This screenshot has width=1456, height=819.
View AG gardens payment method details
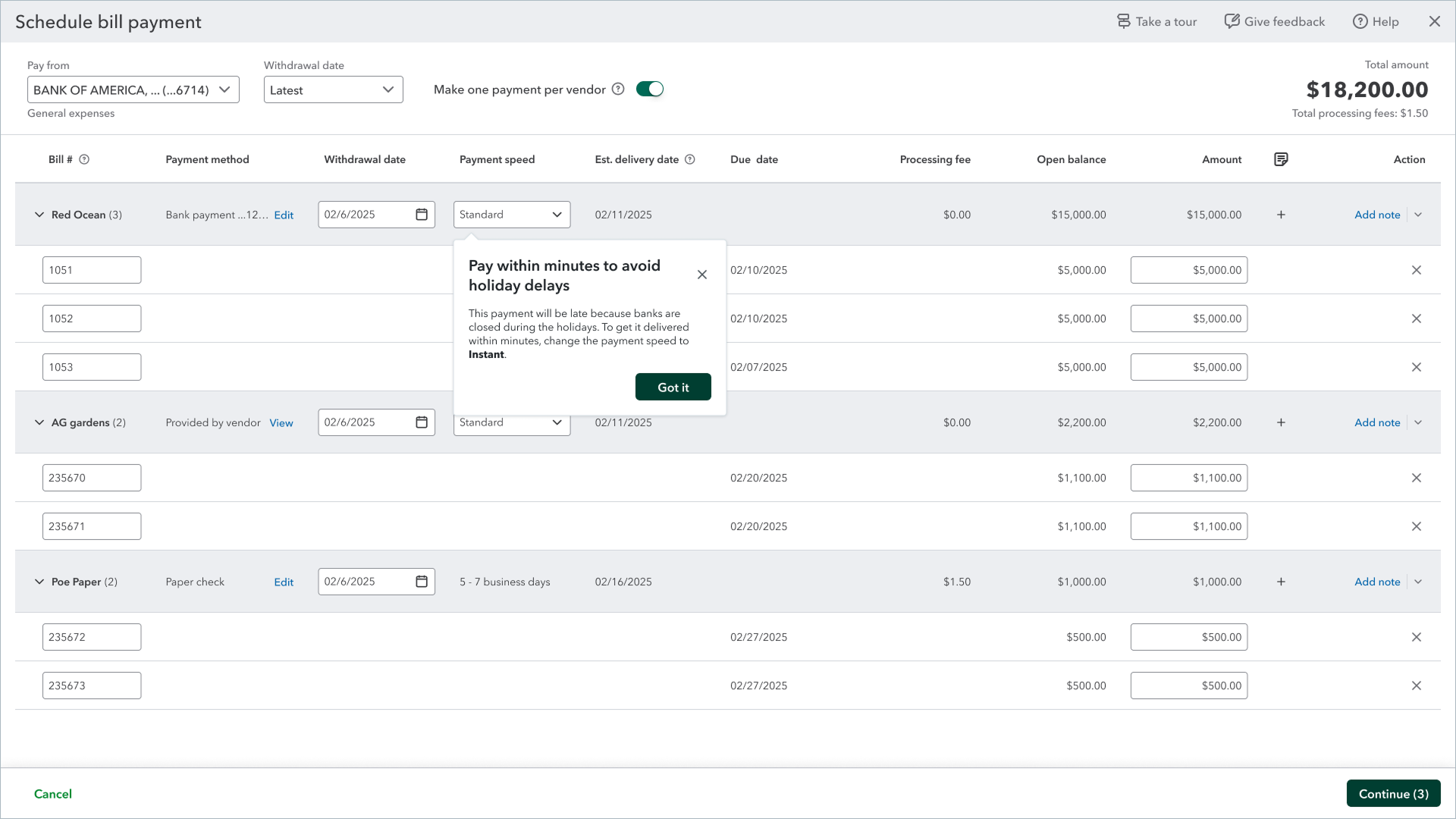tap(281, 422)
